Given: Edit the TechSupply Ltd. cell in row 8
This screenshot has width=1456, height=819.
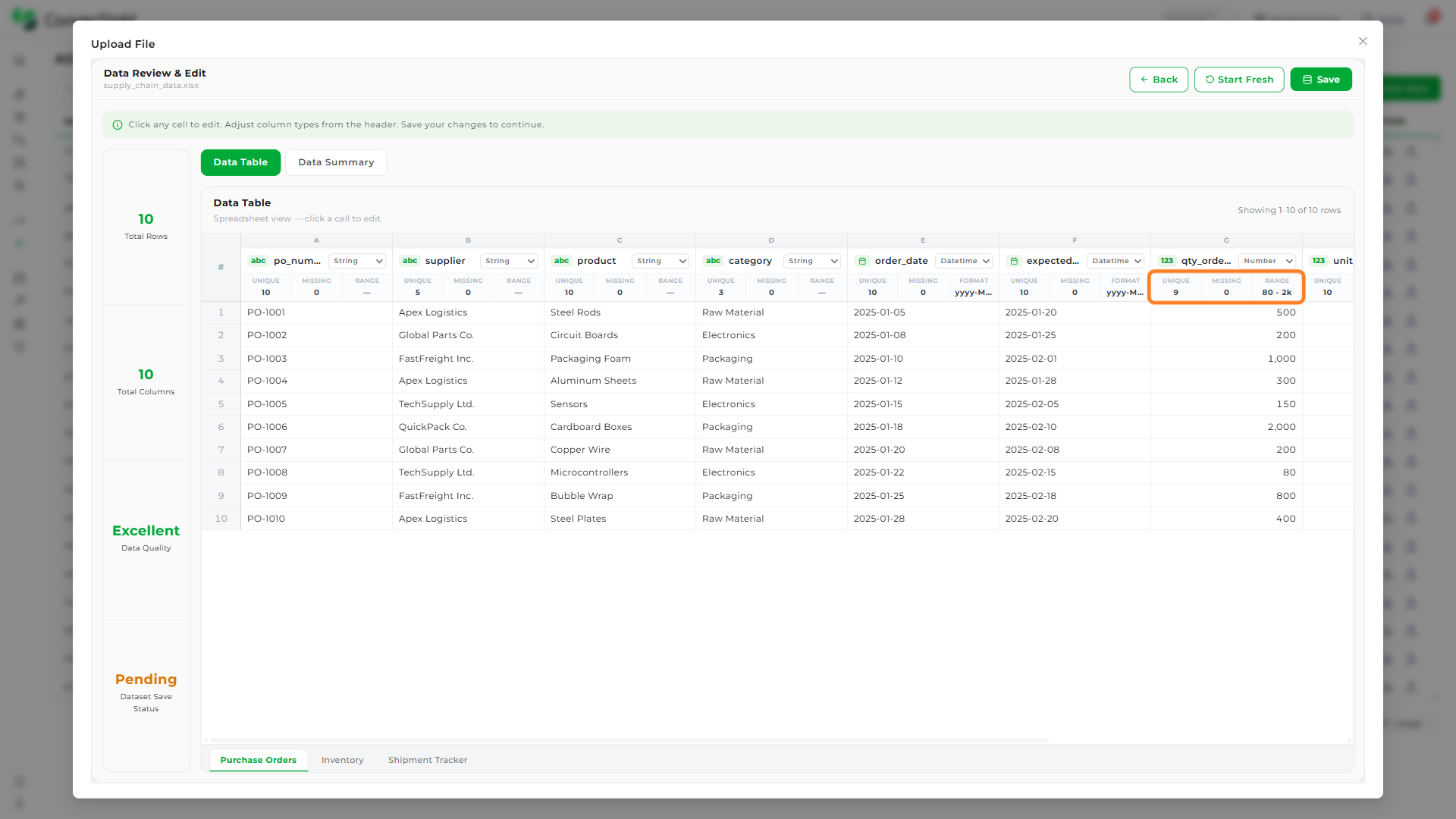Looking at the screenshot, I should [468, 472].
